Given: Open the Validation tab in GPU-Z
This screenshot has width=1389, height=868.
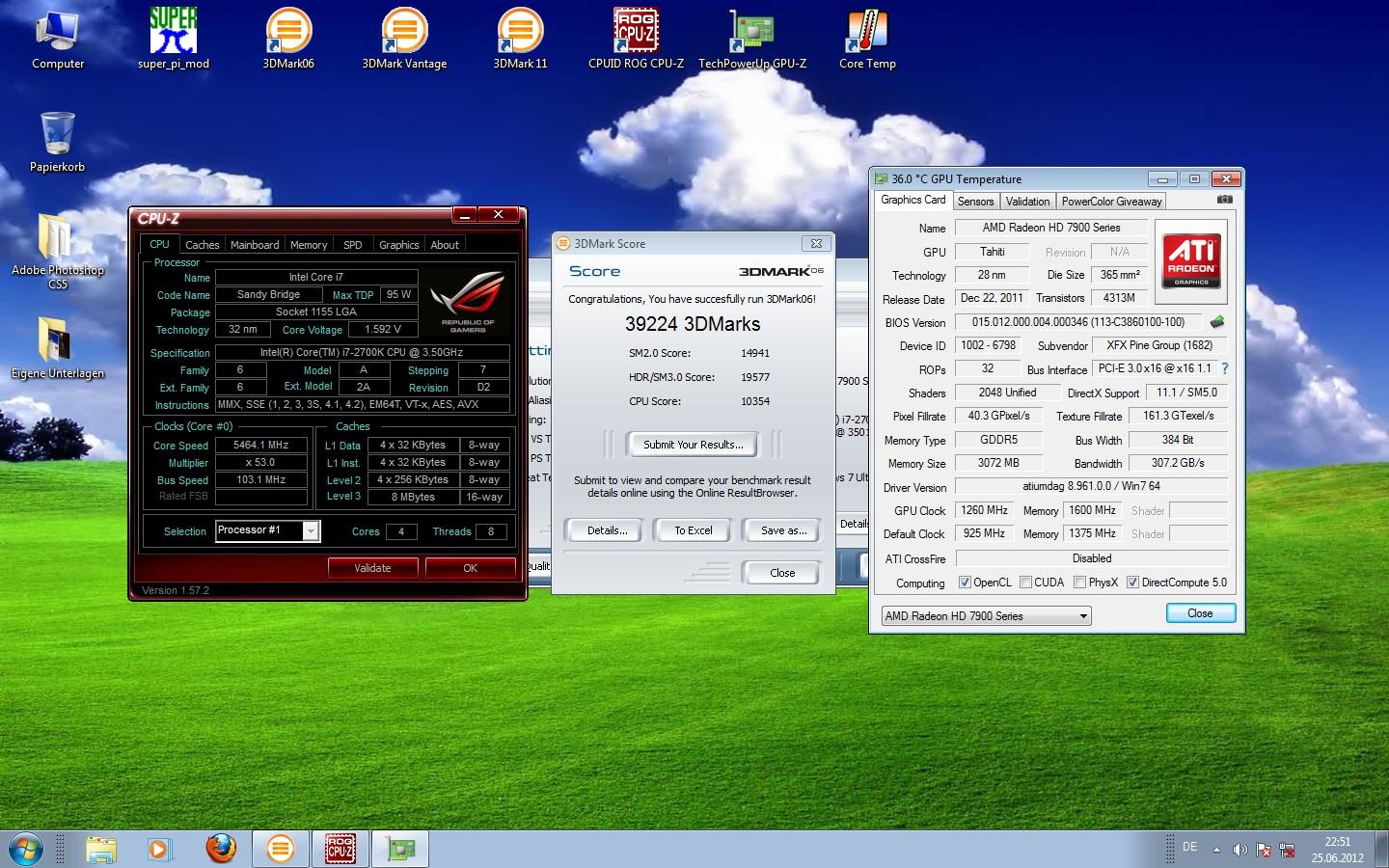Looking at the screenshot, I should 1027,202.
